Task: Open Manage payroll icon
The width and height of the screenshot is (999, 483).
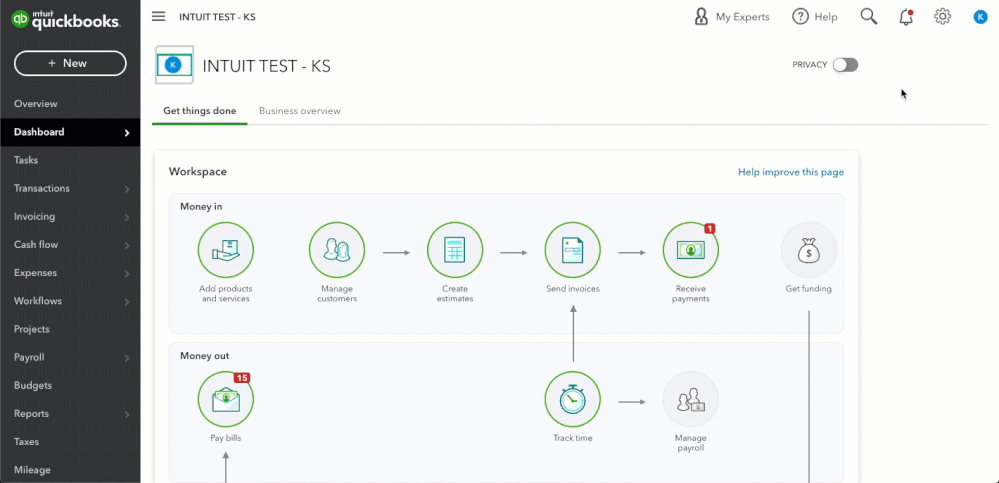Action: tap(691, 400)
